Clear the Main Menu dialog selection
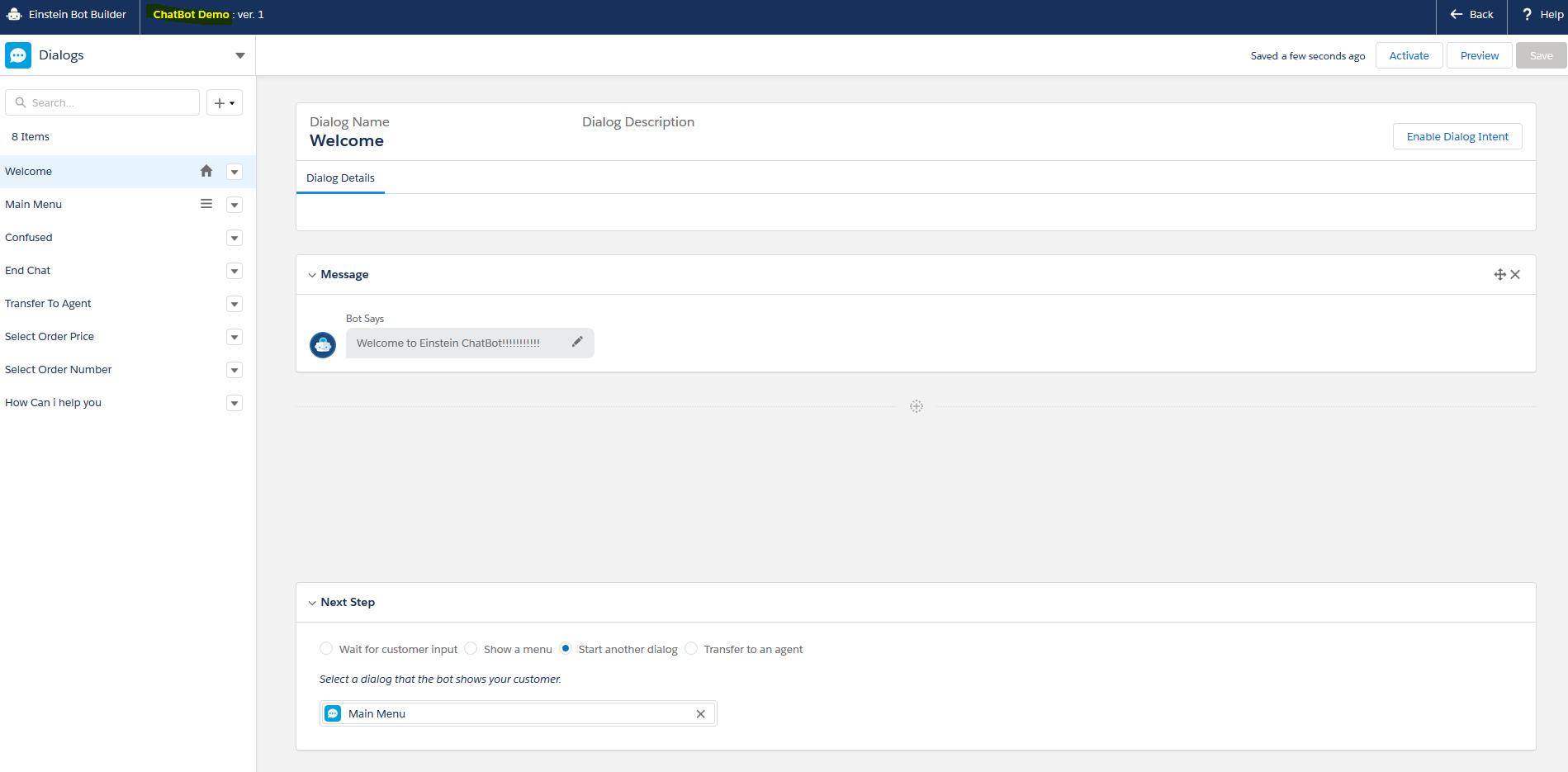This screenshot has height=772, width=1568. [700, 714]
